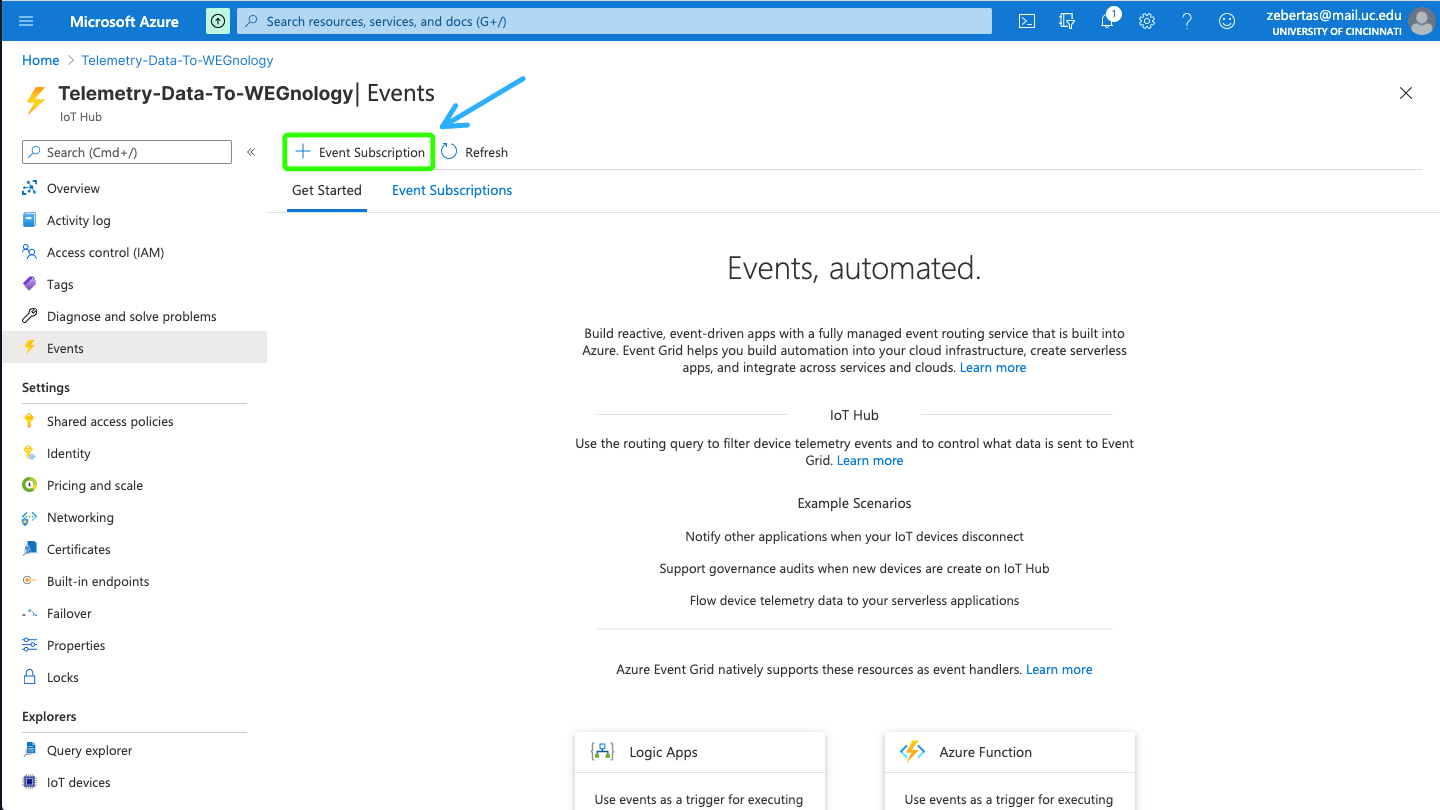Send feedback using the smiley icon
1440x810 pixels.
click(x=1227, y=20)
